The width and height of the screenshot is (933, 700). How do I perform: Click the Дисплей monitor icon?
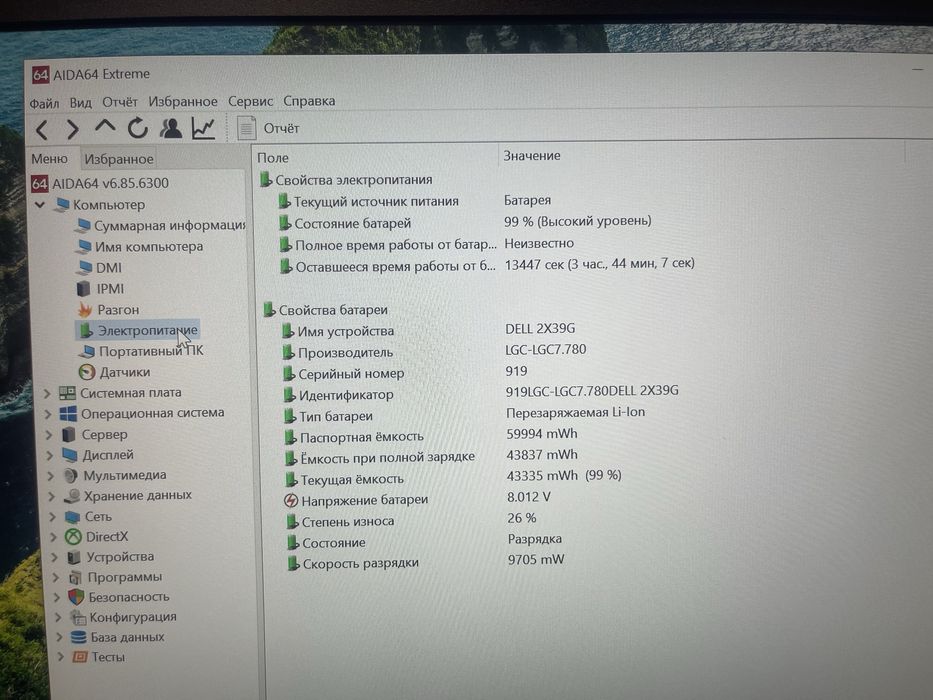click(x=70, y=455)
